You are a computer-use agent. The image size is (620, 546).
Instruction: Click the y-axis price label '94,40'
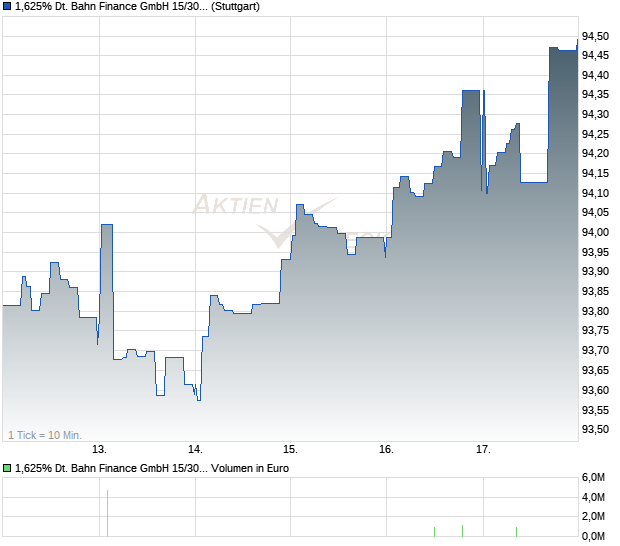pos(595,75)
